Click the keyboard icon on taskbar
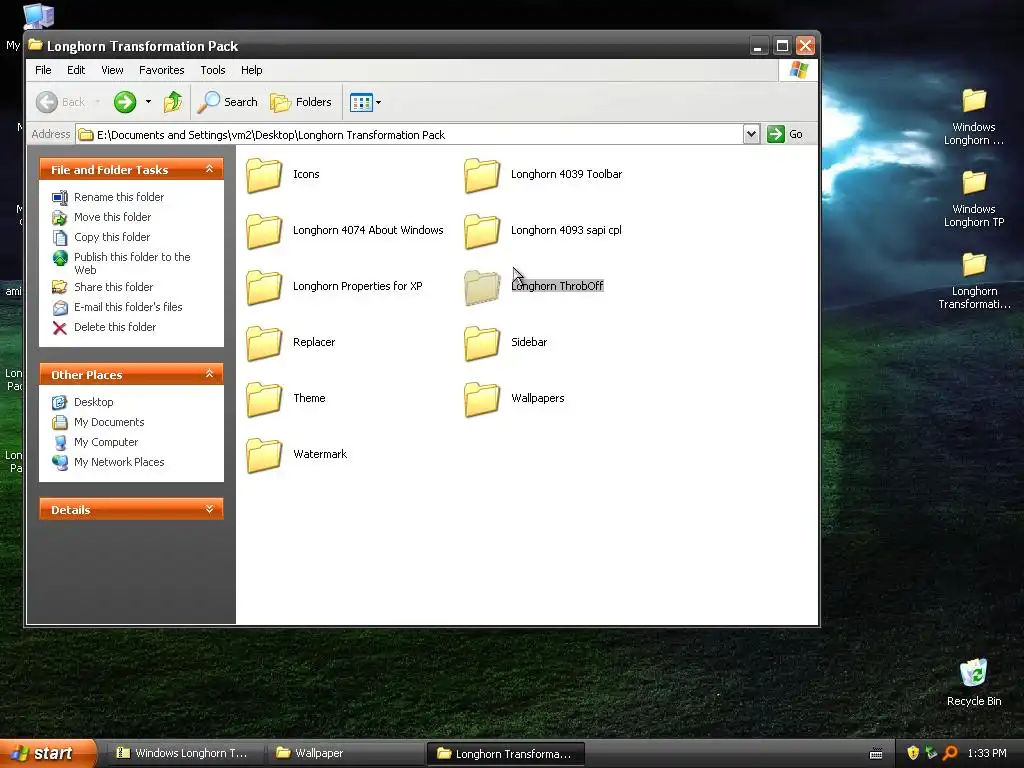The image size is (1024, 768). coord(876,754)
